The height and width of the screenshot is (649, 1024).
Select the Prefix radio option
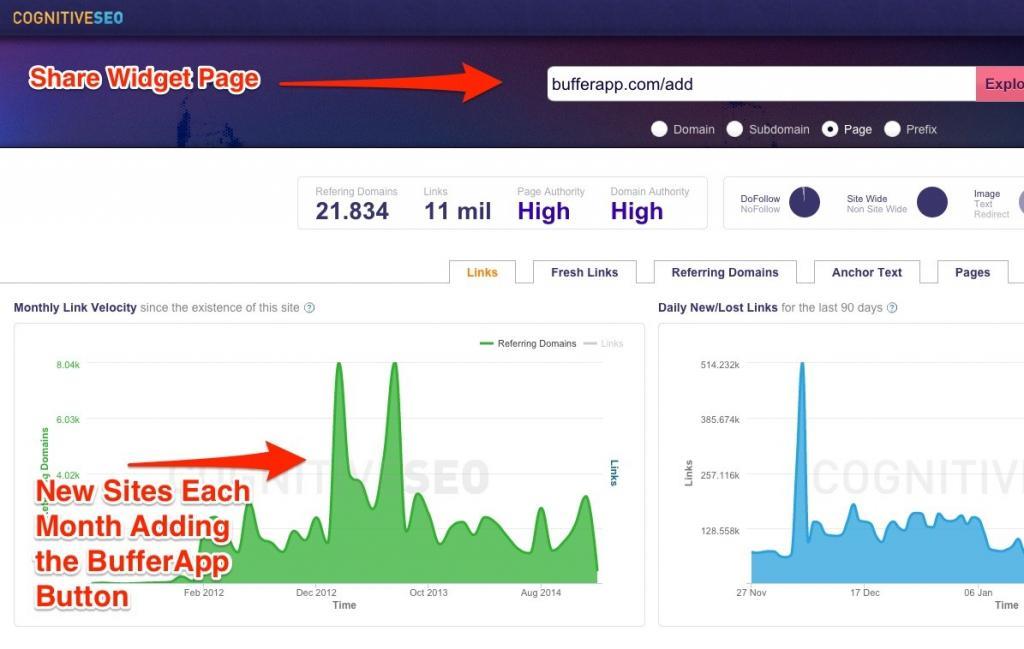(892, 129)
